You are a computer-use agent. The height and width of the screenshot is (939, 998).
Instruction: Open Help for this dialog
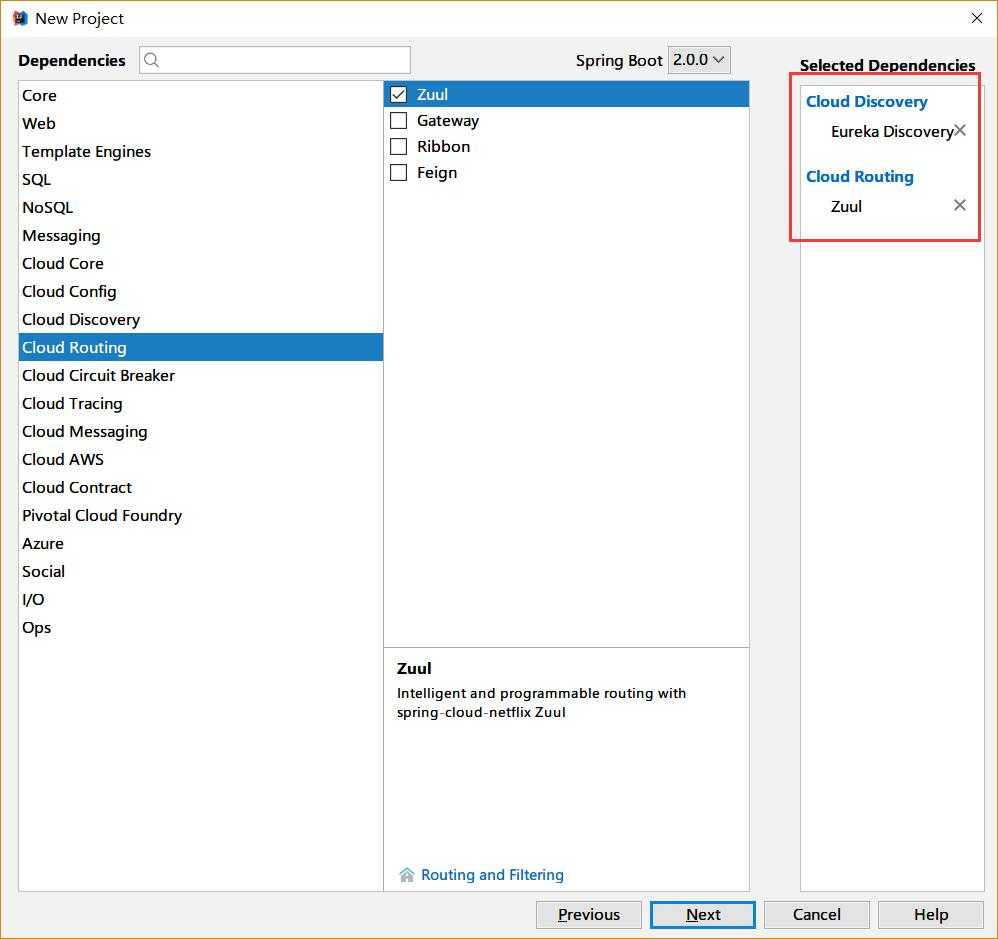coord(931,915)
